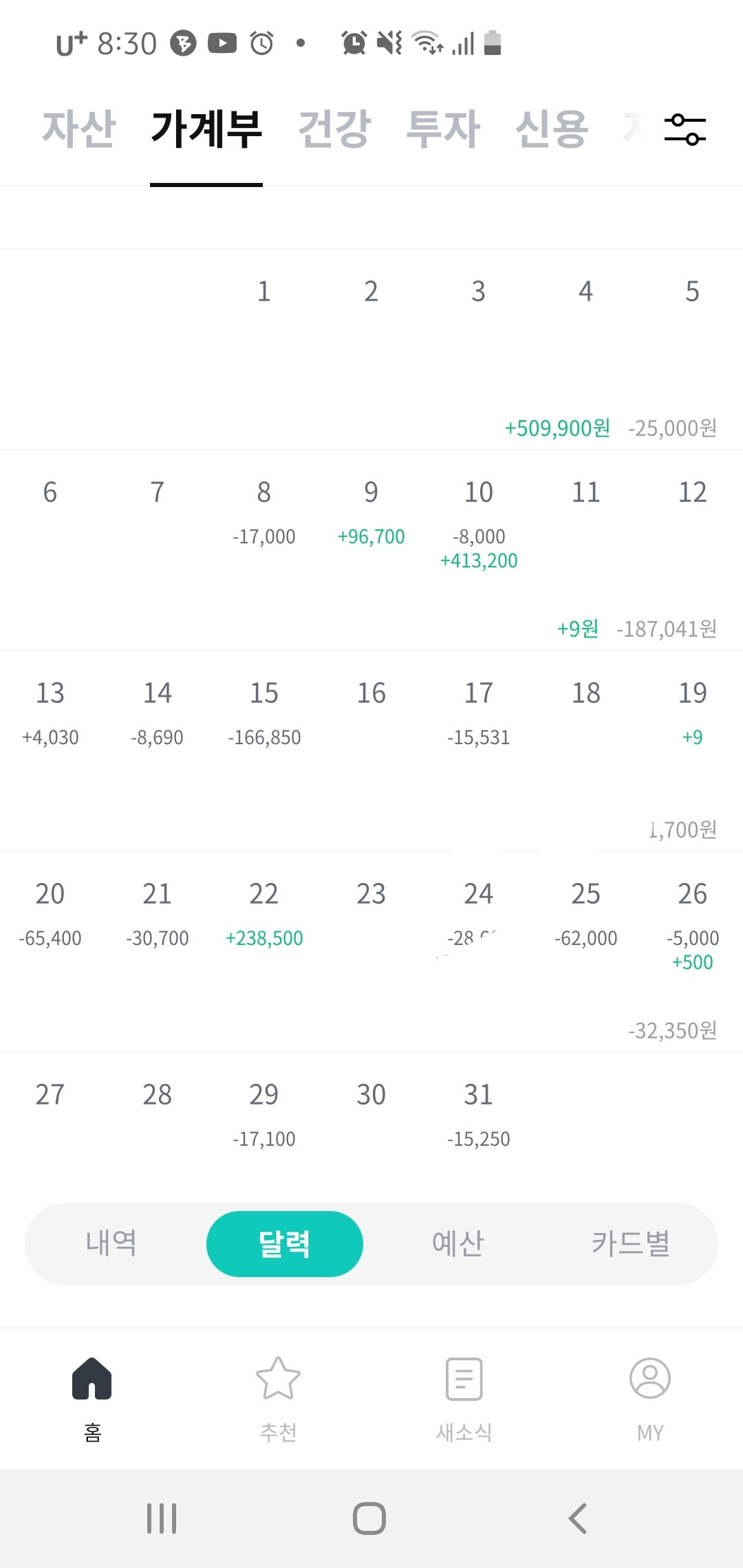Open the news document icon
Viewport: 743px width, 1568px height.
tap(464, 1380)
